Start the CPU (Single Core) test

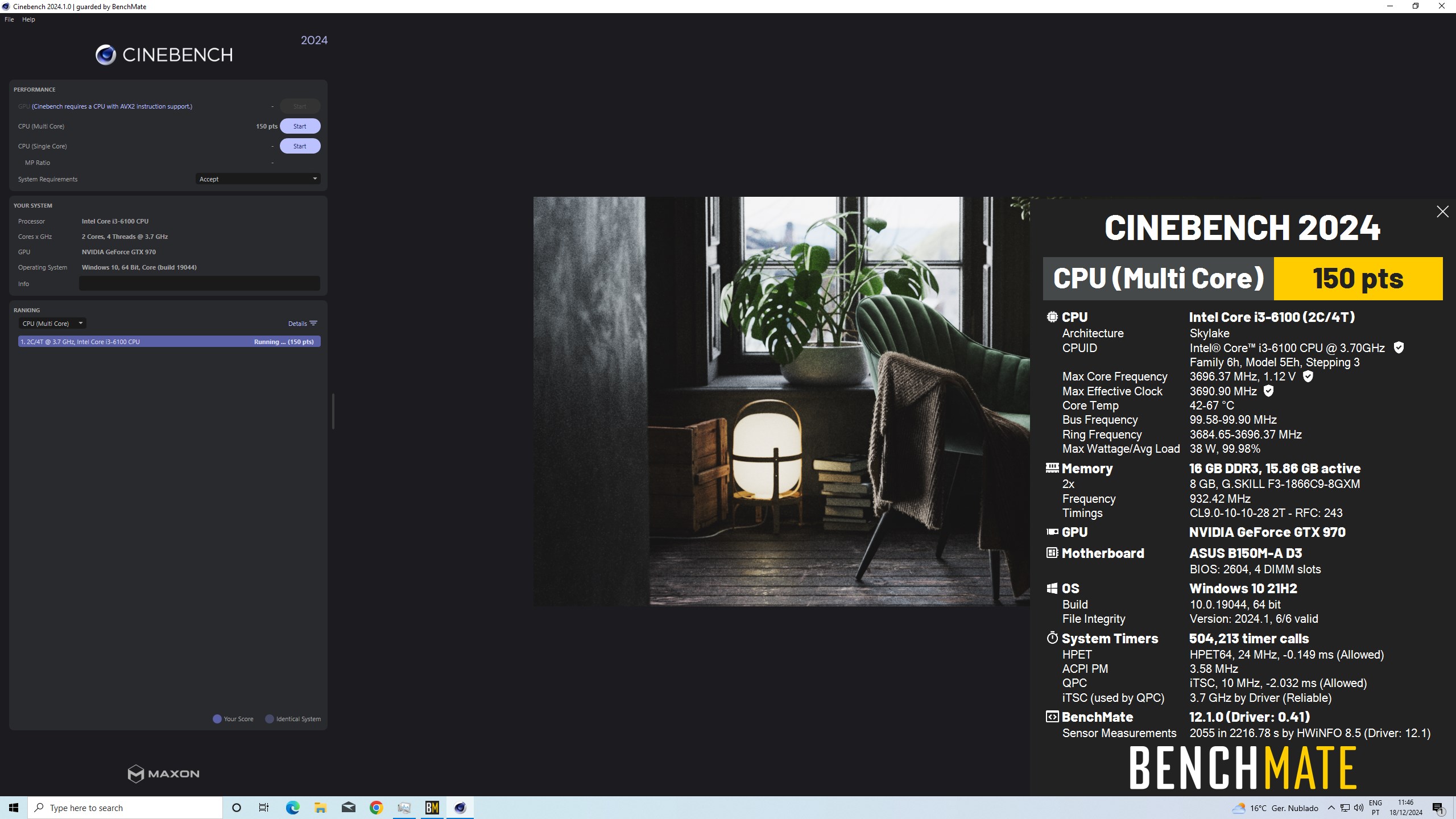pyautogui.click(x=300, y=146)
